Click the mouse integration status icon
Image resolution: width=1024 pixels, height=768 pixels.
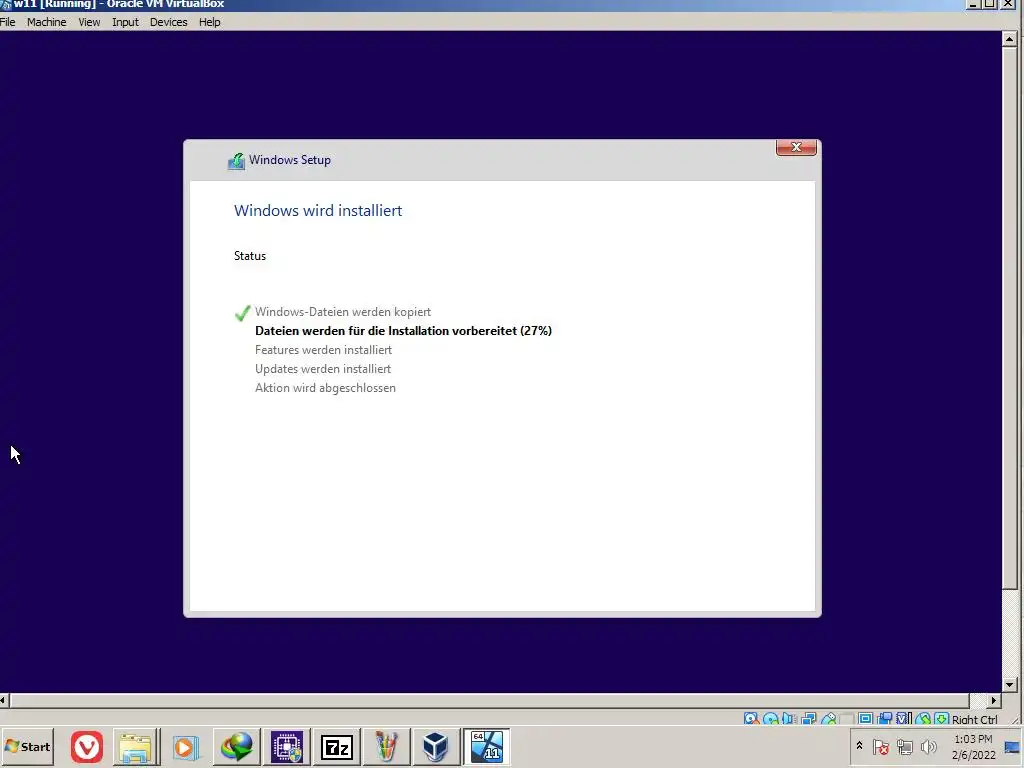[923, 718]
